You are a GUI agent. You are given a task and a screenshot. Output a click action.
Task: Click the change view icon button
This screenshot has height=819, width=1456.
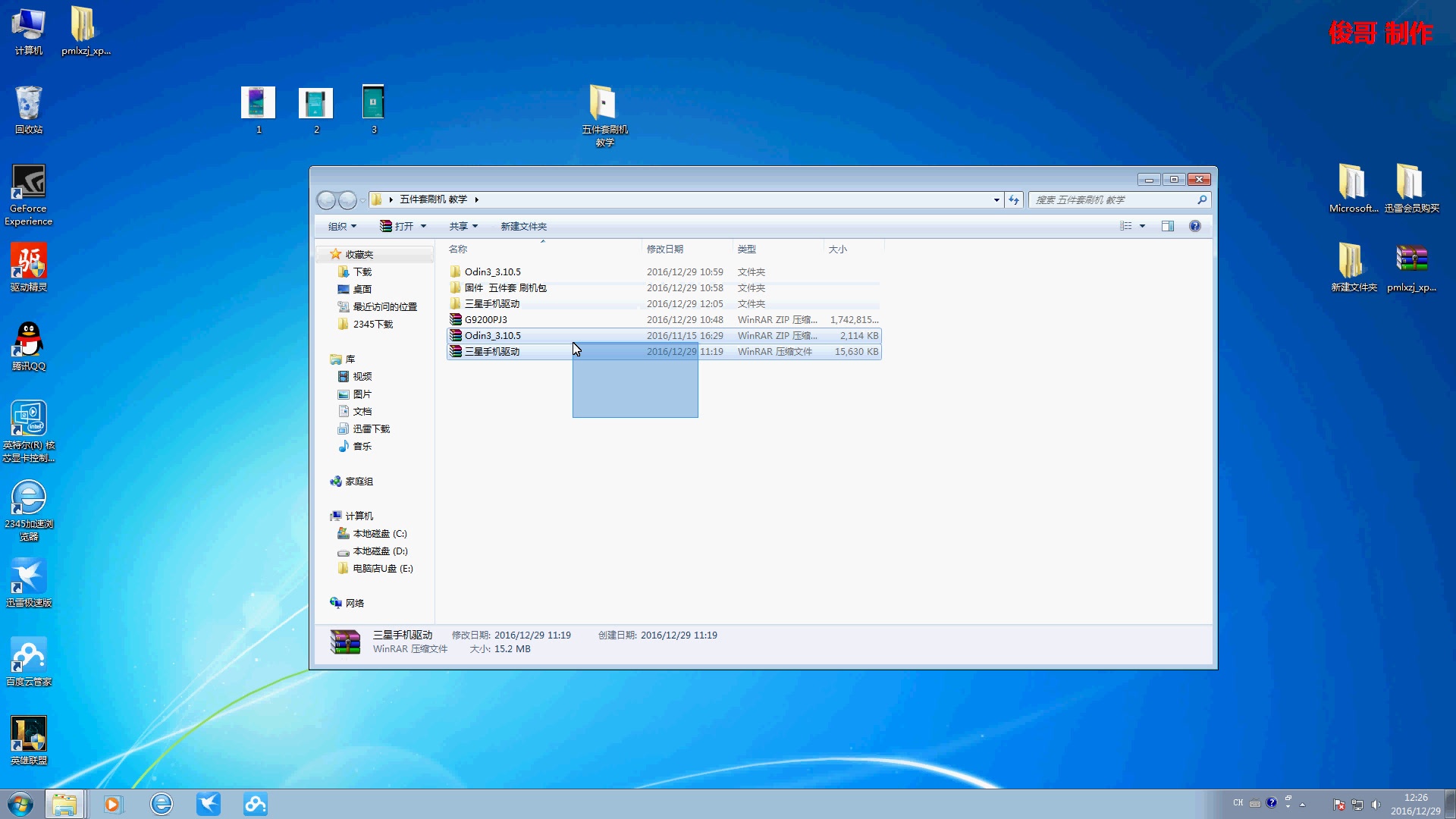click(x=1126, y=226)
